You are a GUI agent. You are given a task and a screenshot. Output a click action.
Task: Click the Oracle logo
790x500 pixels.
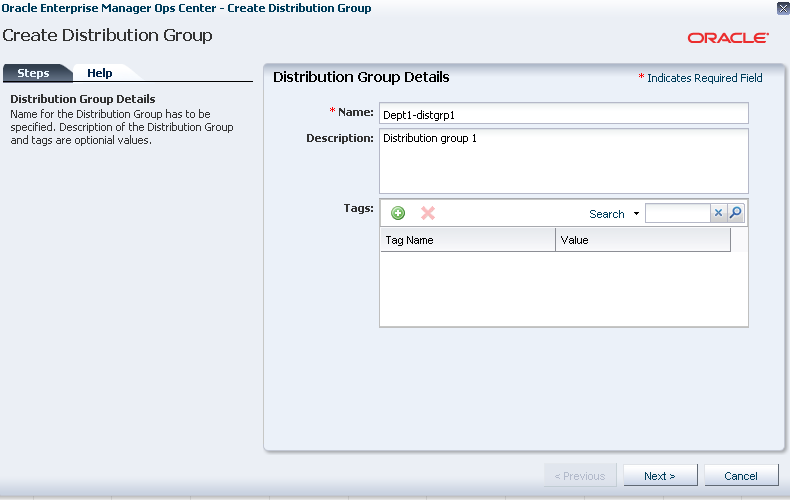[728, 38]
